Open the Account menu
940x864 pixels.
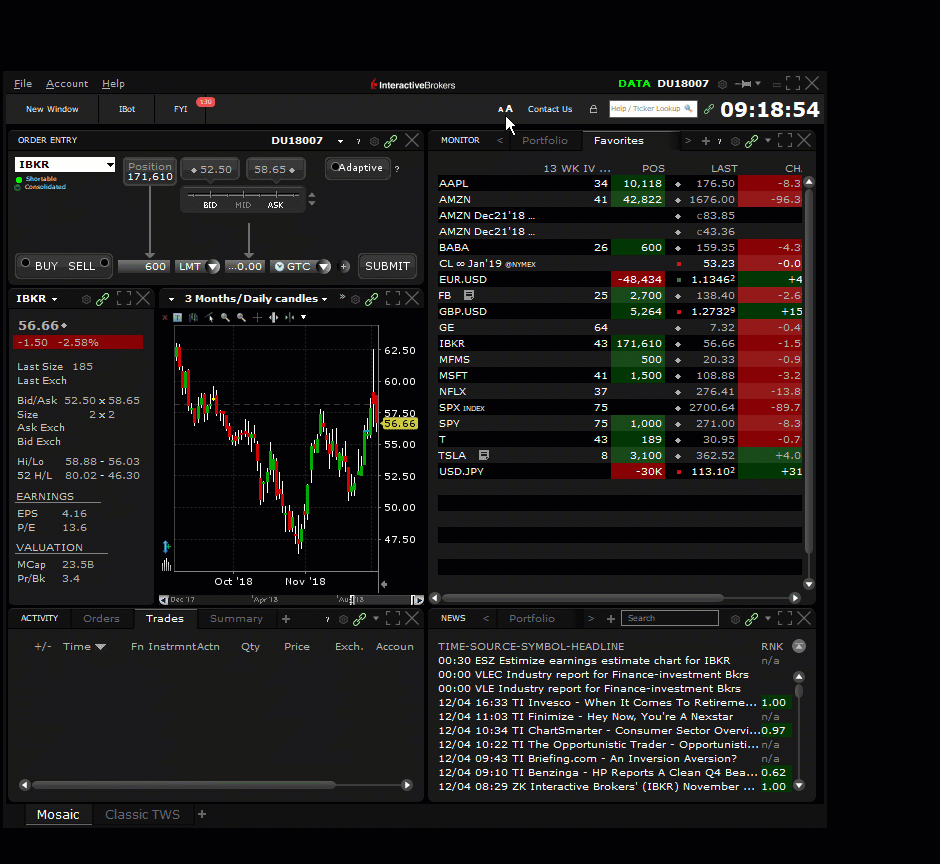(x=67, y=84)
